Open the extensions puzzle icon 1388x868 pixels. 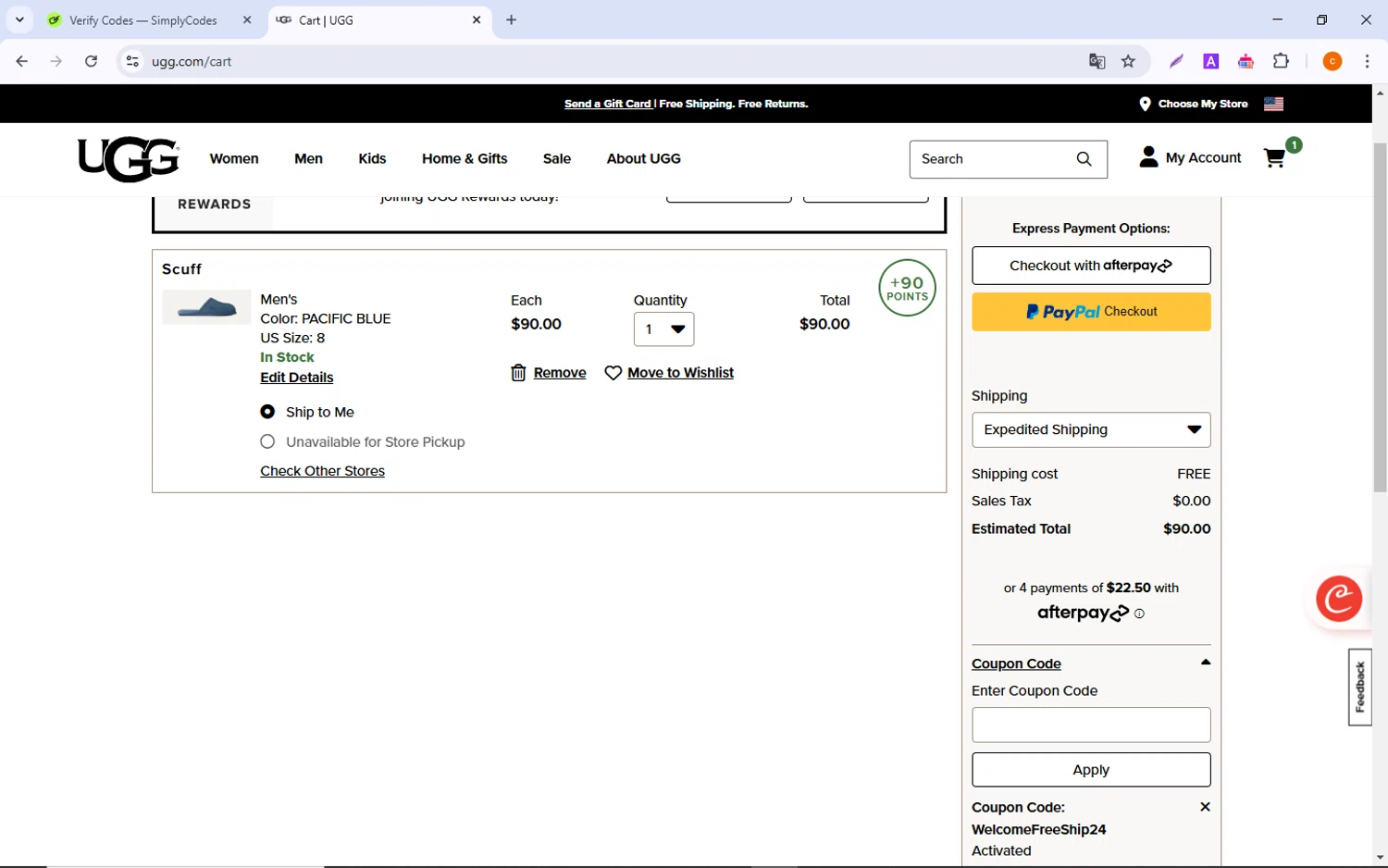click(1281, 61)
